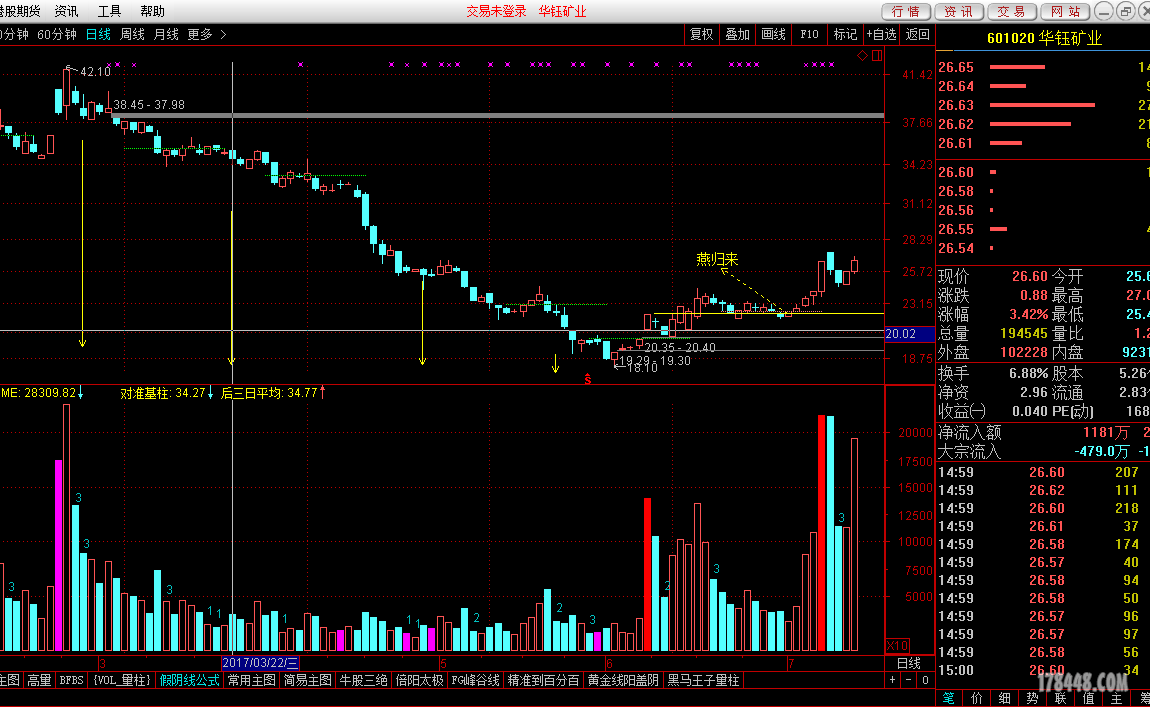Click the 行情 quotes button
The image size is (1150, 707).
pyautogui.click(x=906, y=11)
